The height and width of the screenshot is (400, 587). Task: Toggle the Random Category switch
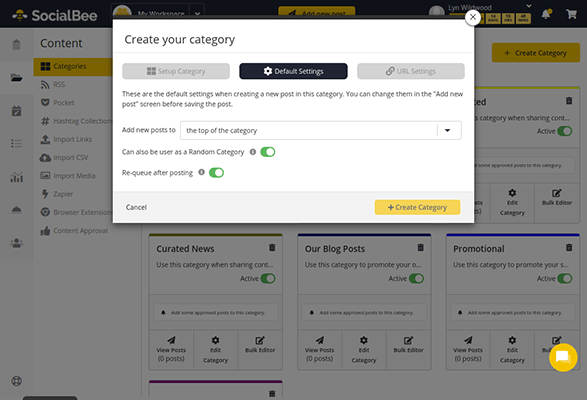coord(268,152)
